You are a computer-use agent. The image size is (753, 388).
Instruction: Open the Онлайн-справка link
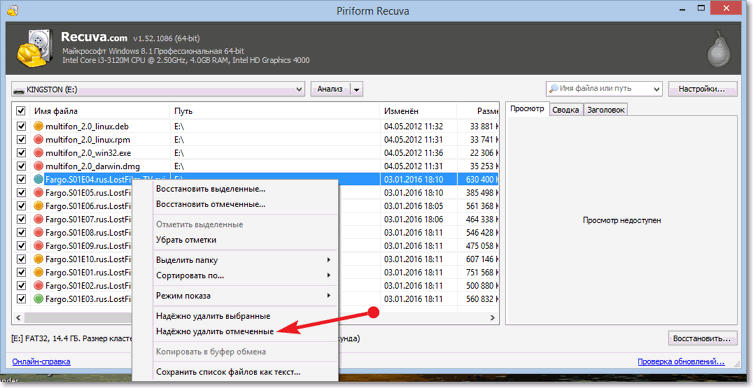(x=41, y=362)
